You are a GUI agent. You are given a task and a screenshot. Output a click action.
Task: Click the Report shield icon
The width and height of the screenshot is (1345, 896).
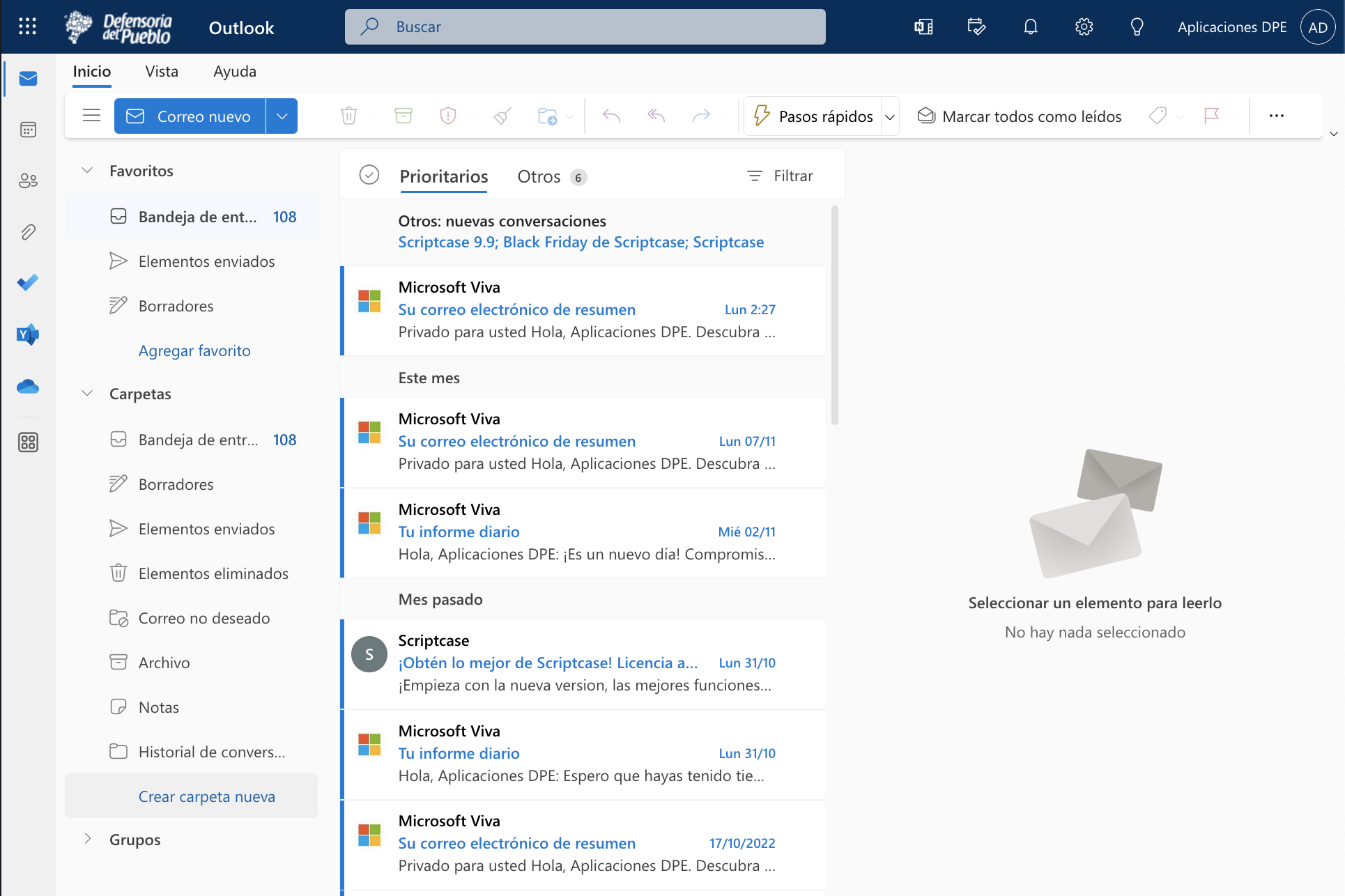[448, 116]
